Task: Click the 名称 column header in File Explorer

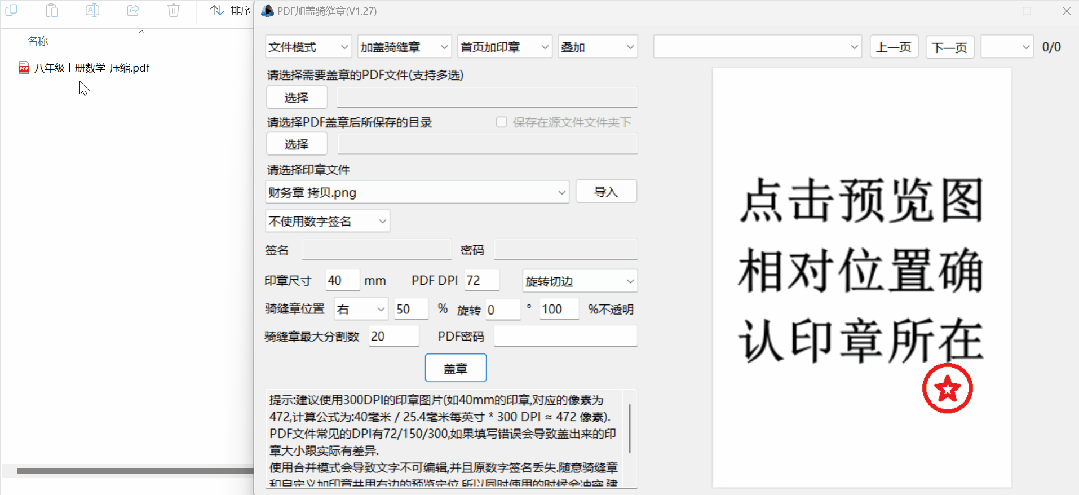Action: coord(38,41)
